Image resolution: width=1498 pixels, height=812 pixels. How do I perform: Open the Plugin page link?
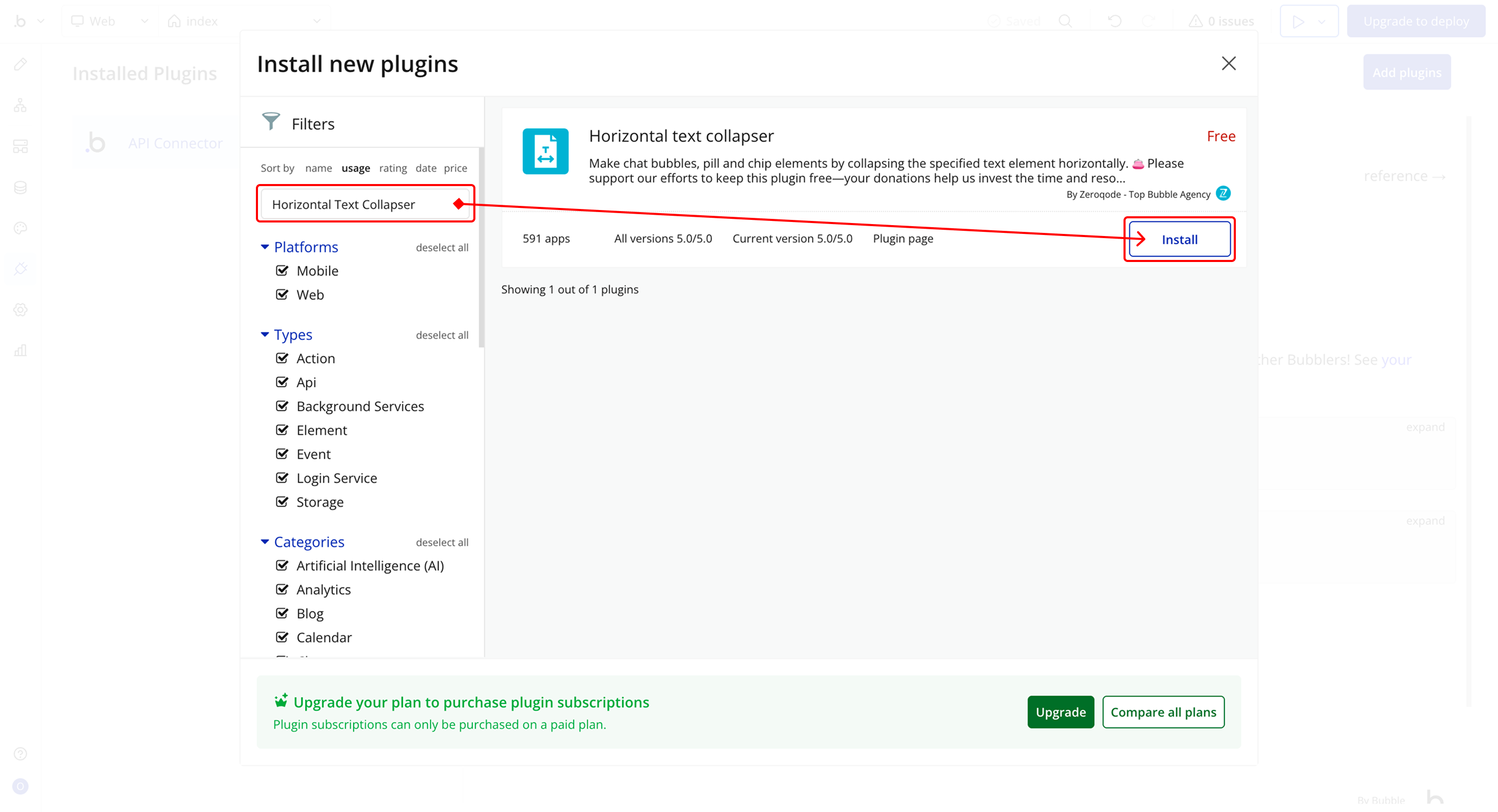pyautogui.click(x=902, y=238)
